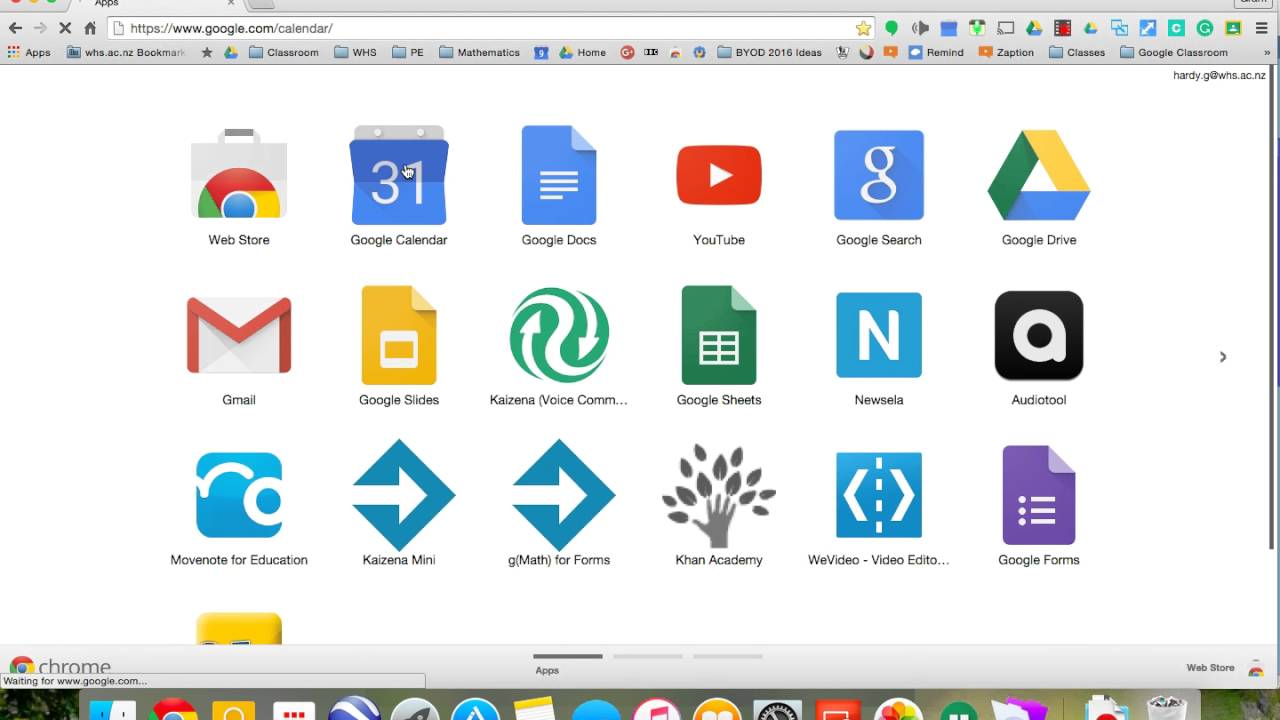1280x720 pixels.
Task: Open the Audiotool app
Action: tap(1039, 347)
